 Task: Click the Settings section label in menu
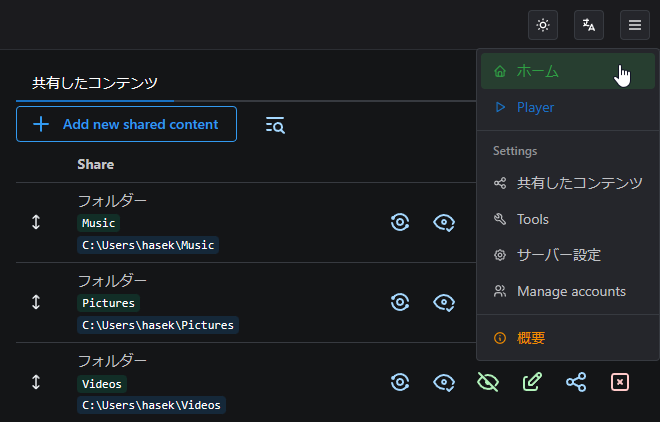(515, 151)
